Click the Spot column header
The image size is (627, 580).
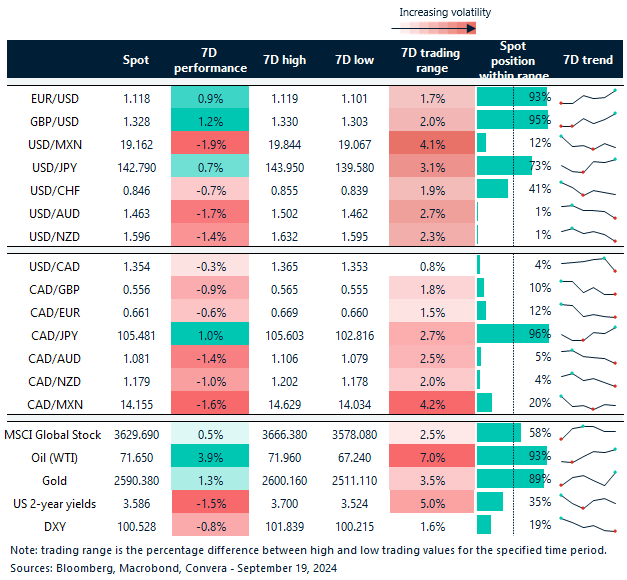click(135, 60)
